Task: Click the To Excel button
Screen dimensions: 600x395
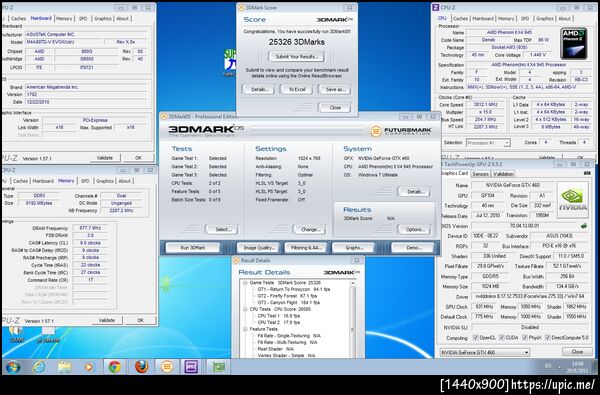Action: tap(297, 89)
